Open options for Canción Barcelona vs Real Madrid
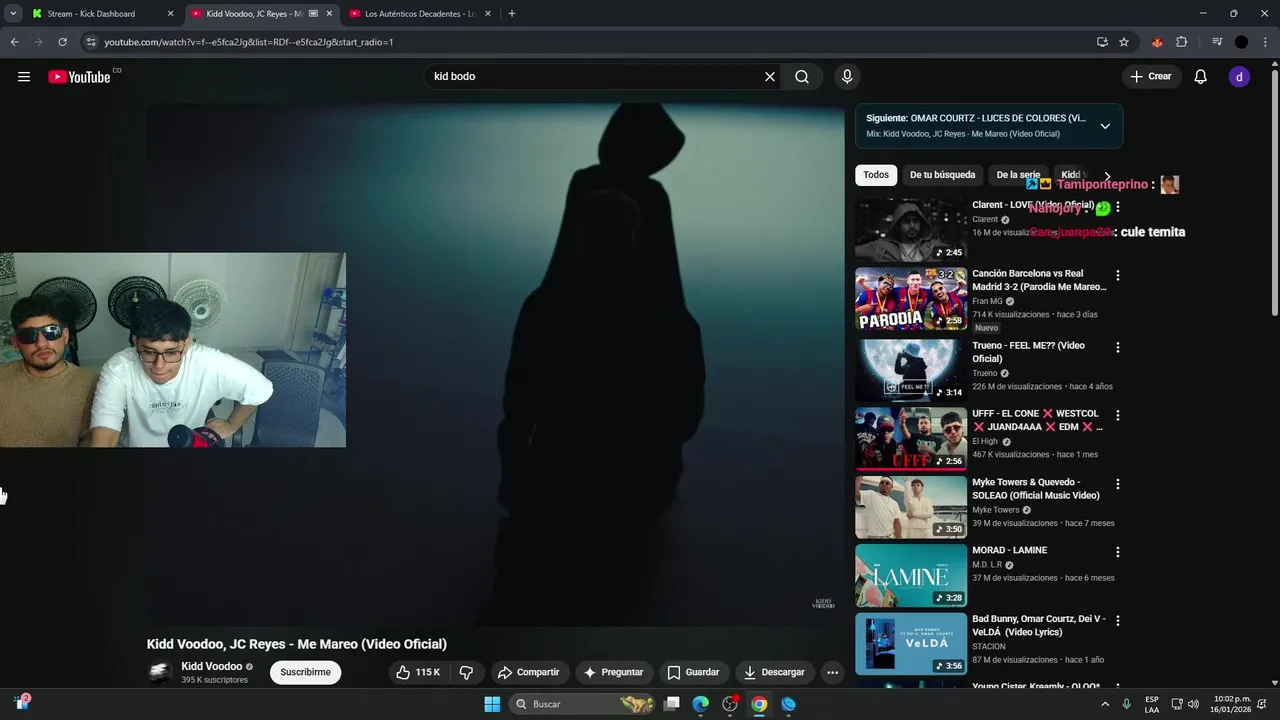This screenshot has height=720, width=1280. (x=1118, y=275)
